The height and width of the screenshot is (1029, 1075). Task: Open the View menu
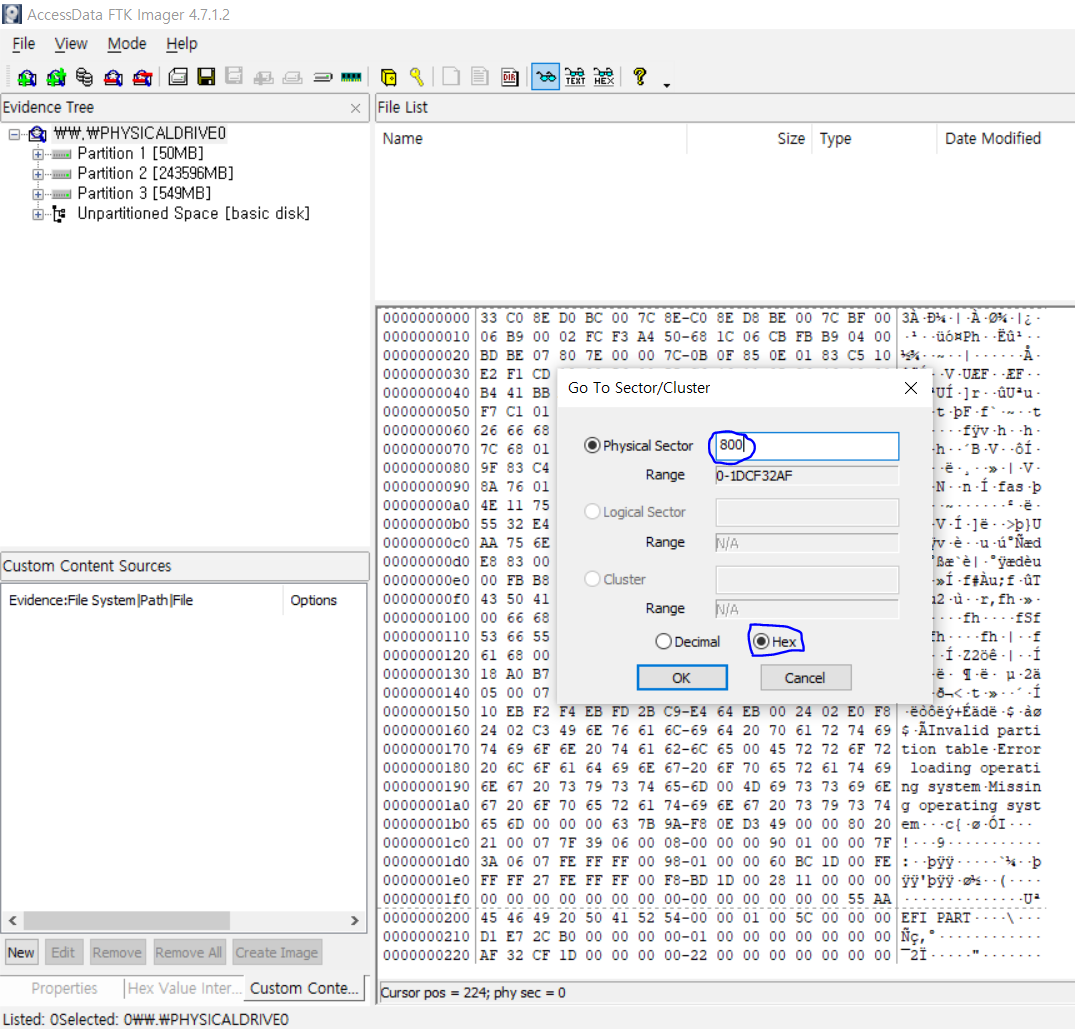[x=71, y=44]
